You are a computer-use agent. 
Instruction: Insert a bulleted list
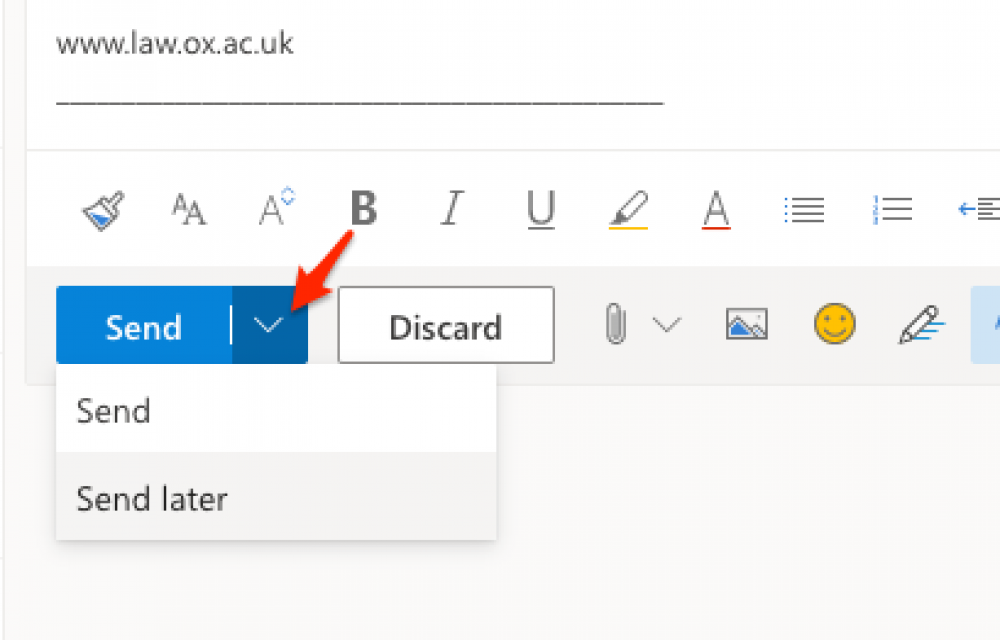point(804,210)
